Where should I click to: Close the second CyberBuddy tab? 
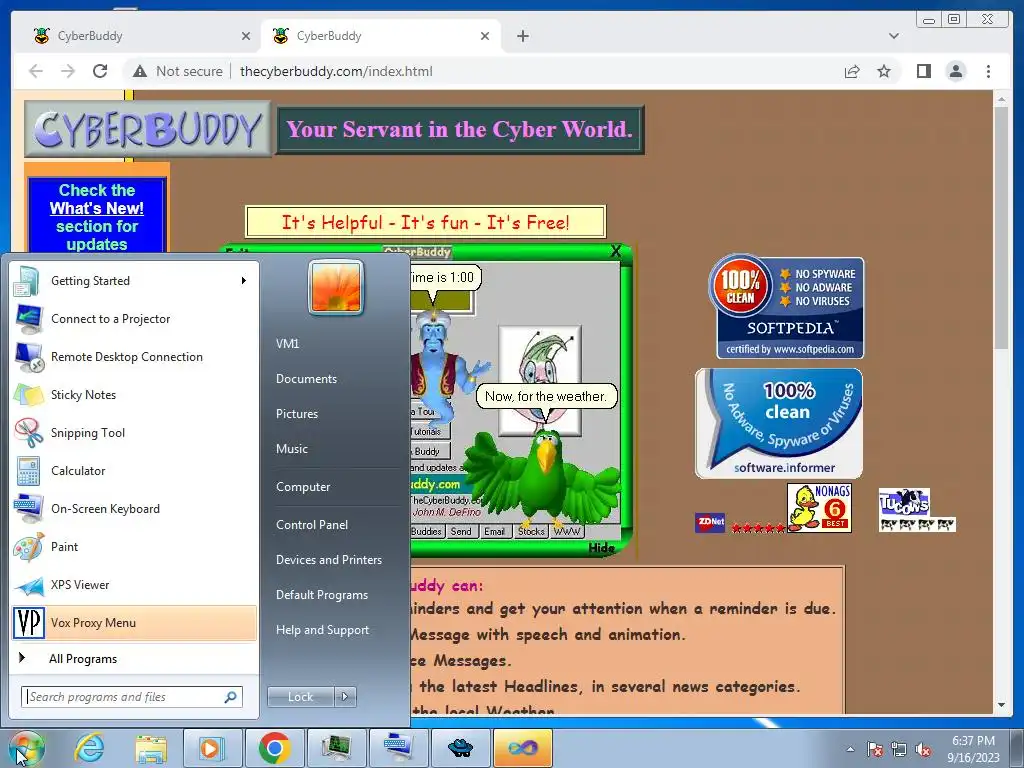click(x=485, y=36)
